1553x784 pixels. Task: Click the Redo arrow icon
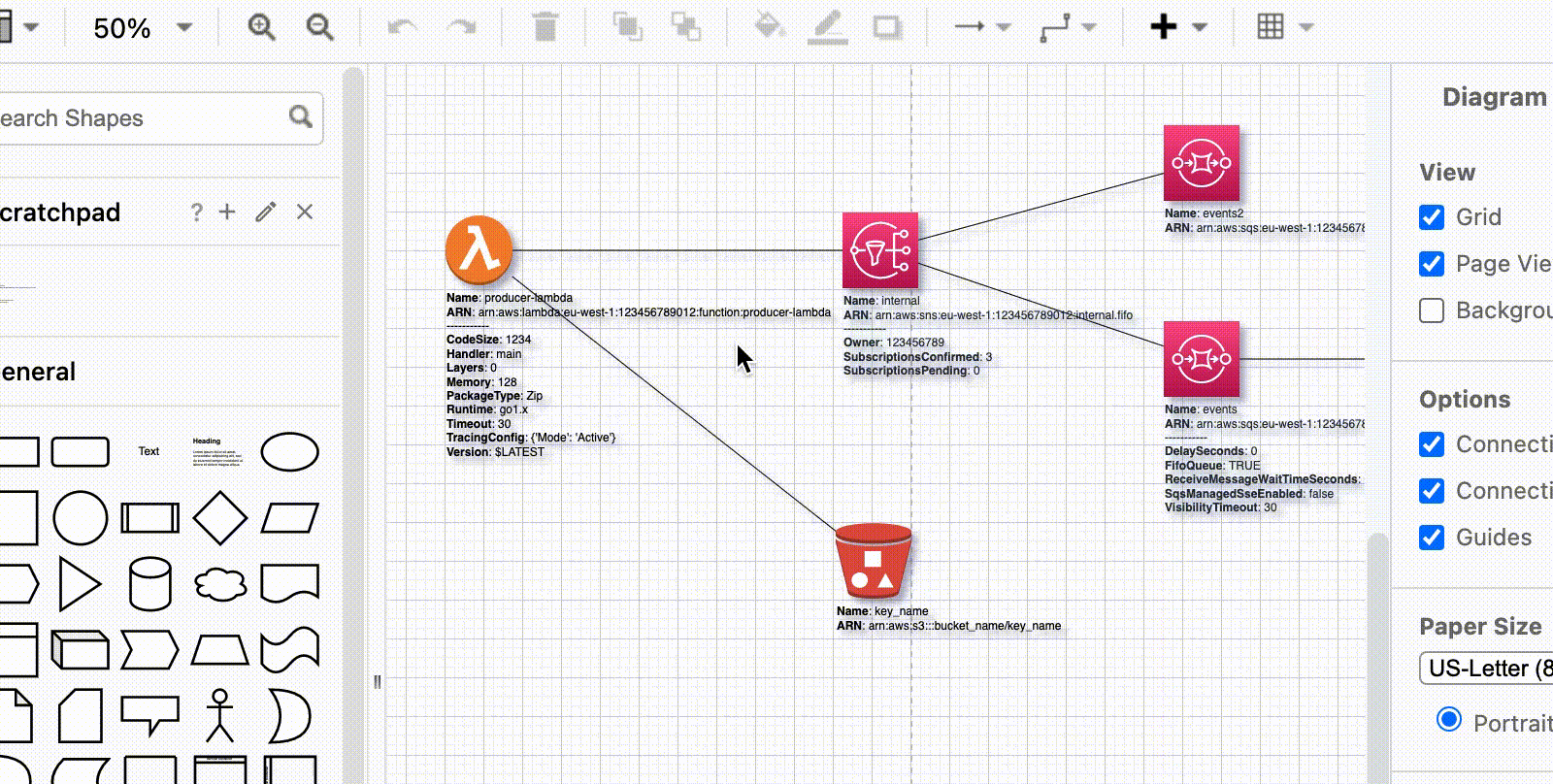point(461,27)
